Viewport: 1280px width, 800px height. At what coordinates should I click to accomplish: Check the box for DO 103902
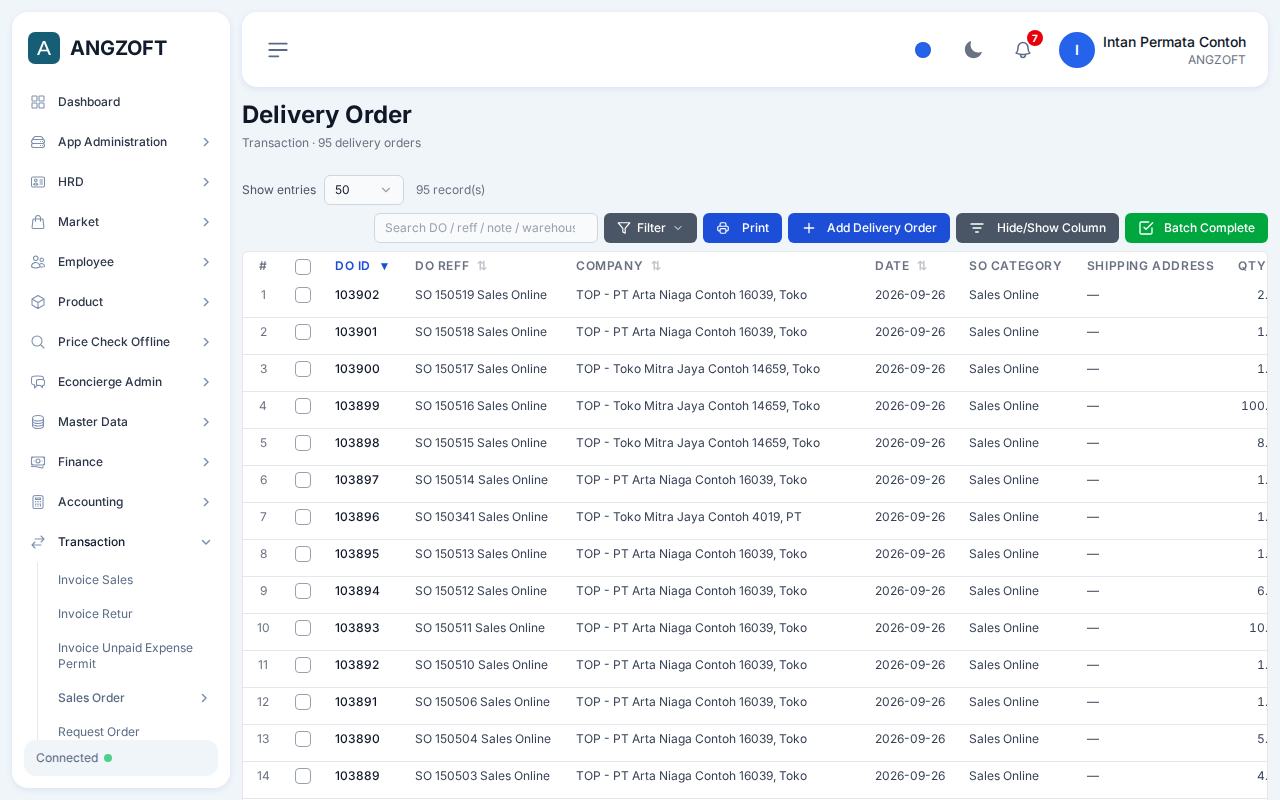point(303,295)
